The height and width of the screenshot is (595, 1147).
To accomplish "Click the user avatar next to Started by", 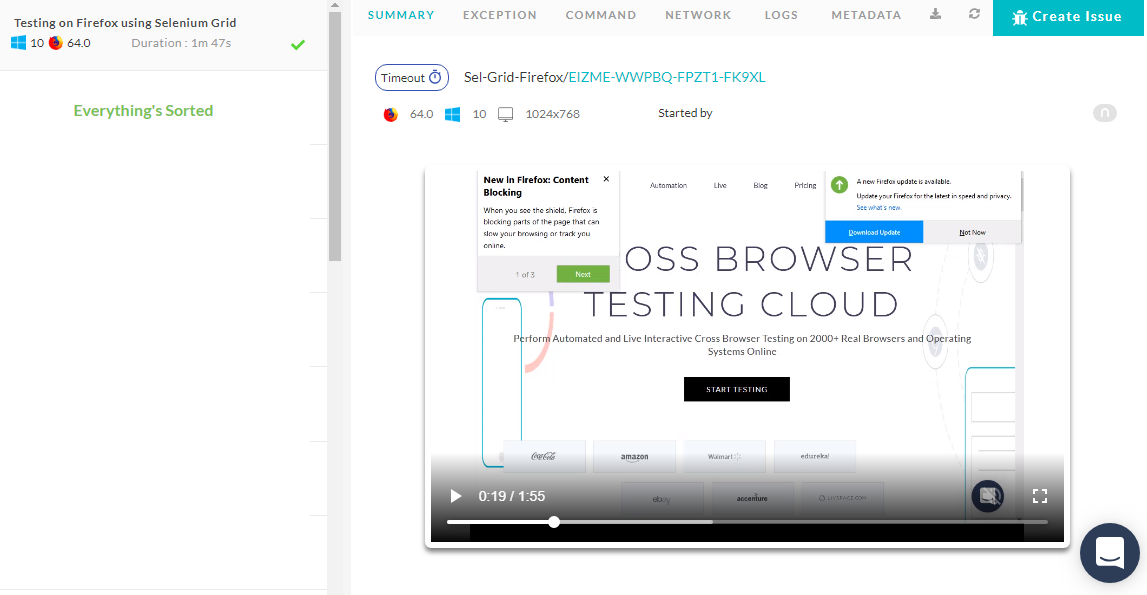I will 1105,113.
